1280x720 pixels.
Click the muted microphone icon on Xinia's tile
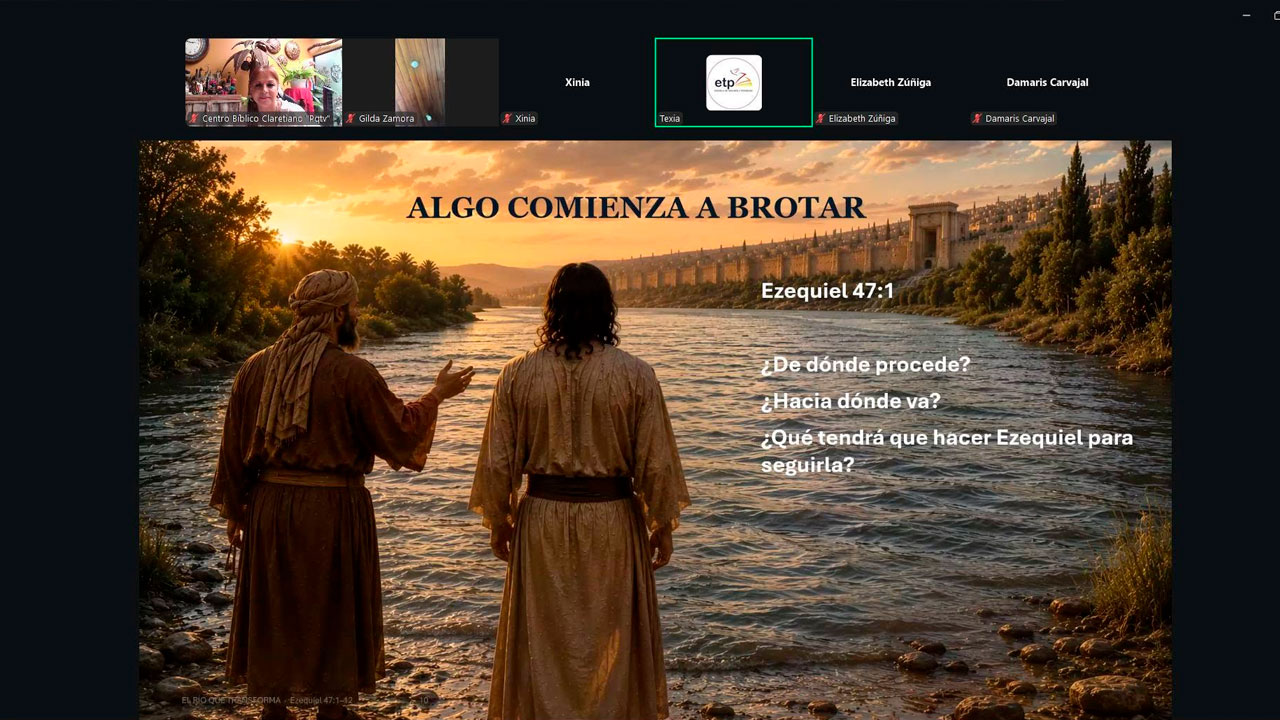coord(508,119)
